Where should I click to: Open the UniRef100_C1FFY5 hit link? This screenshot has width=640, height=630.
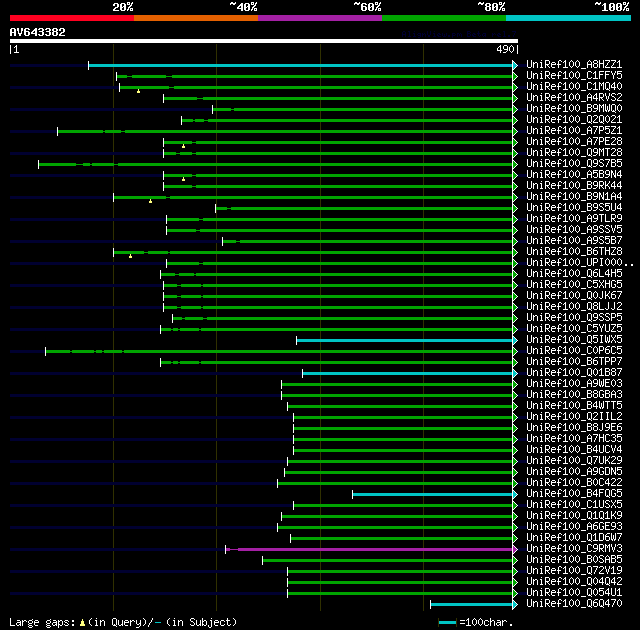(574, 75)
